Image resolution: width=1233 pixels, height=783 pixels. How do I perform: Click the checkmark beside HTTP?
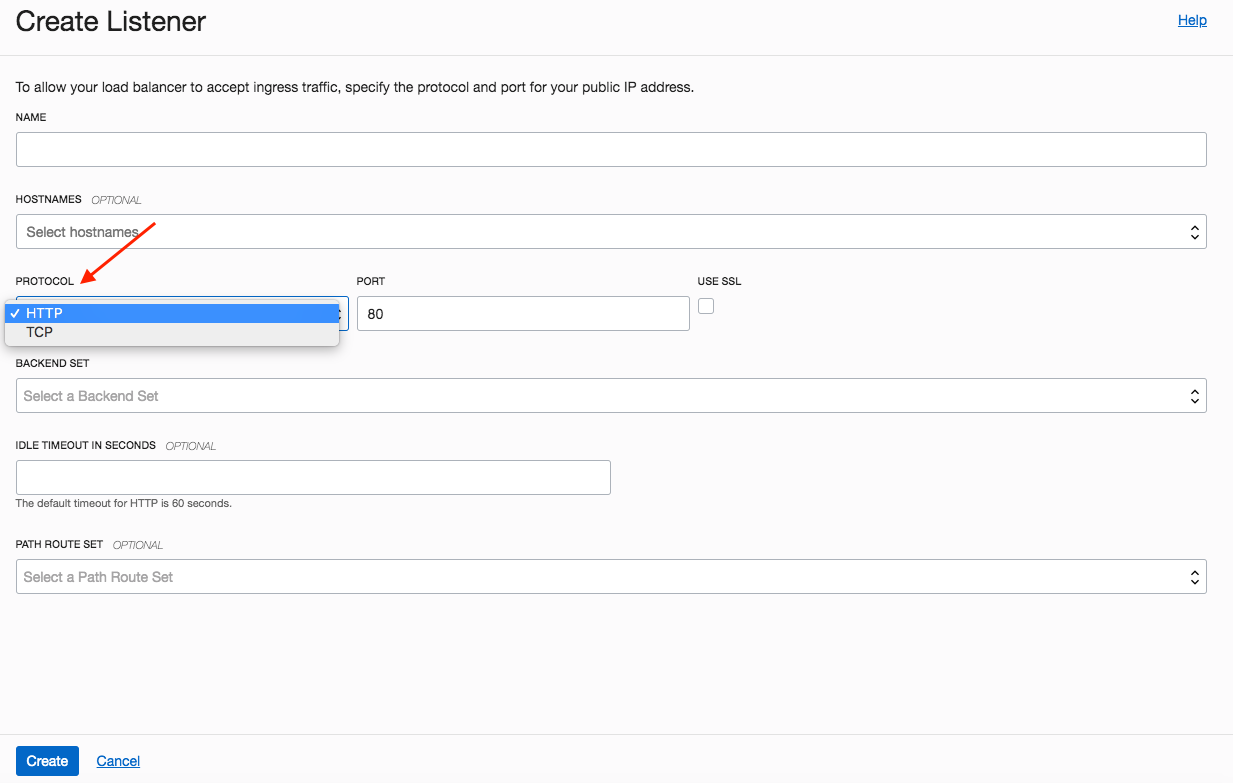click(14, 313)
